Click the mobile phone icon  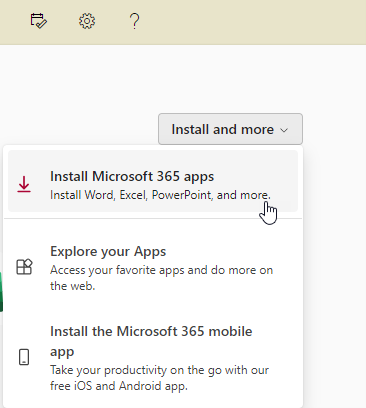point(24,357)
